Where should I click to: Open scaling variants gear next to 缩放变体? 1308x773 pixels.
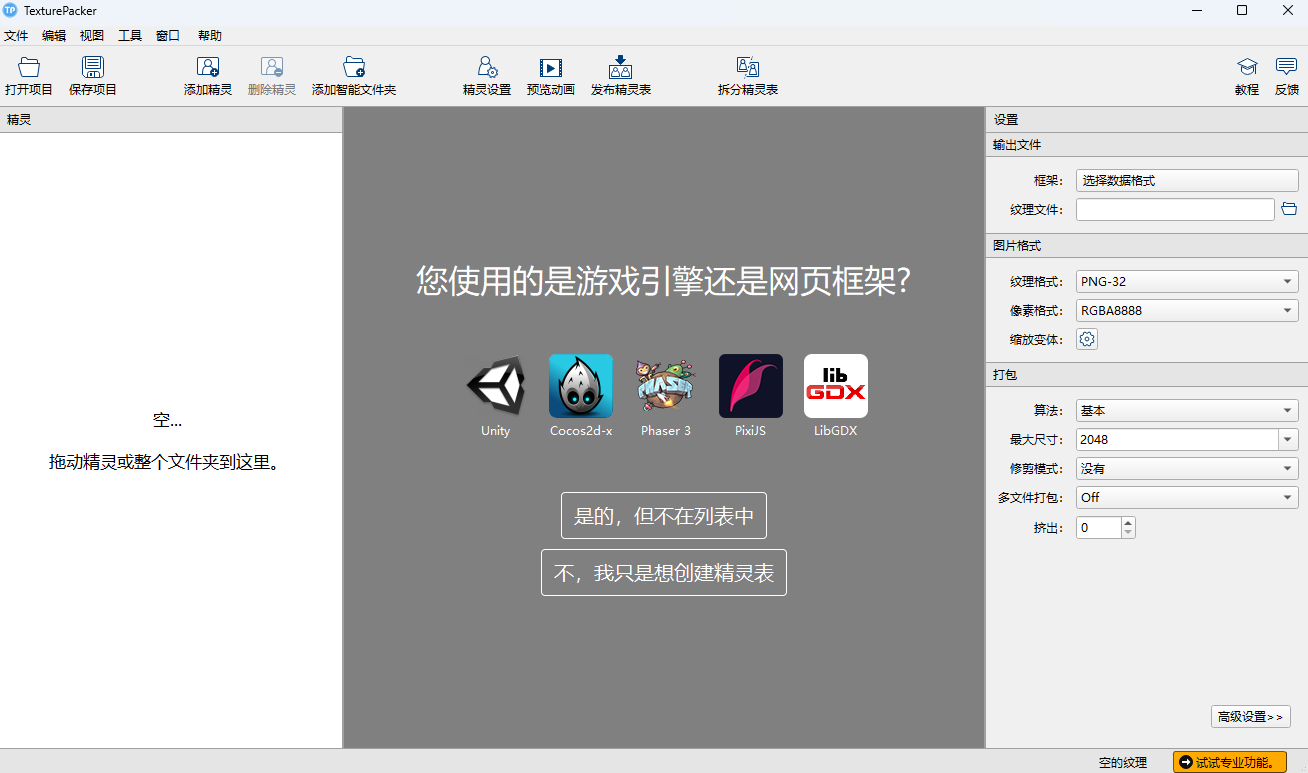coord(1086,339)
